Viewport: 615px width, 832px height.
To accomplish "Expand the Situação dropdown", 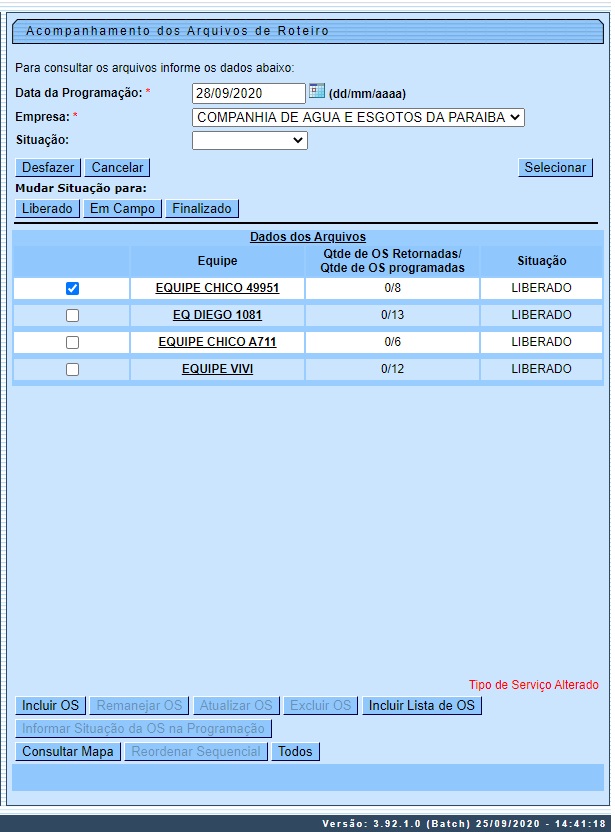I will (x=249, y=141).
